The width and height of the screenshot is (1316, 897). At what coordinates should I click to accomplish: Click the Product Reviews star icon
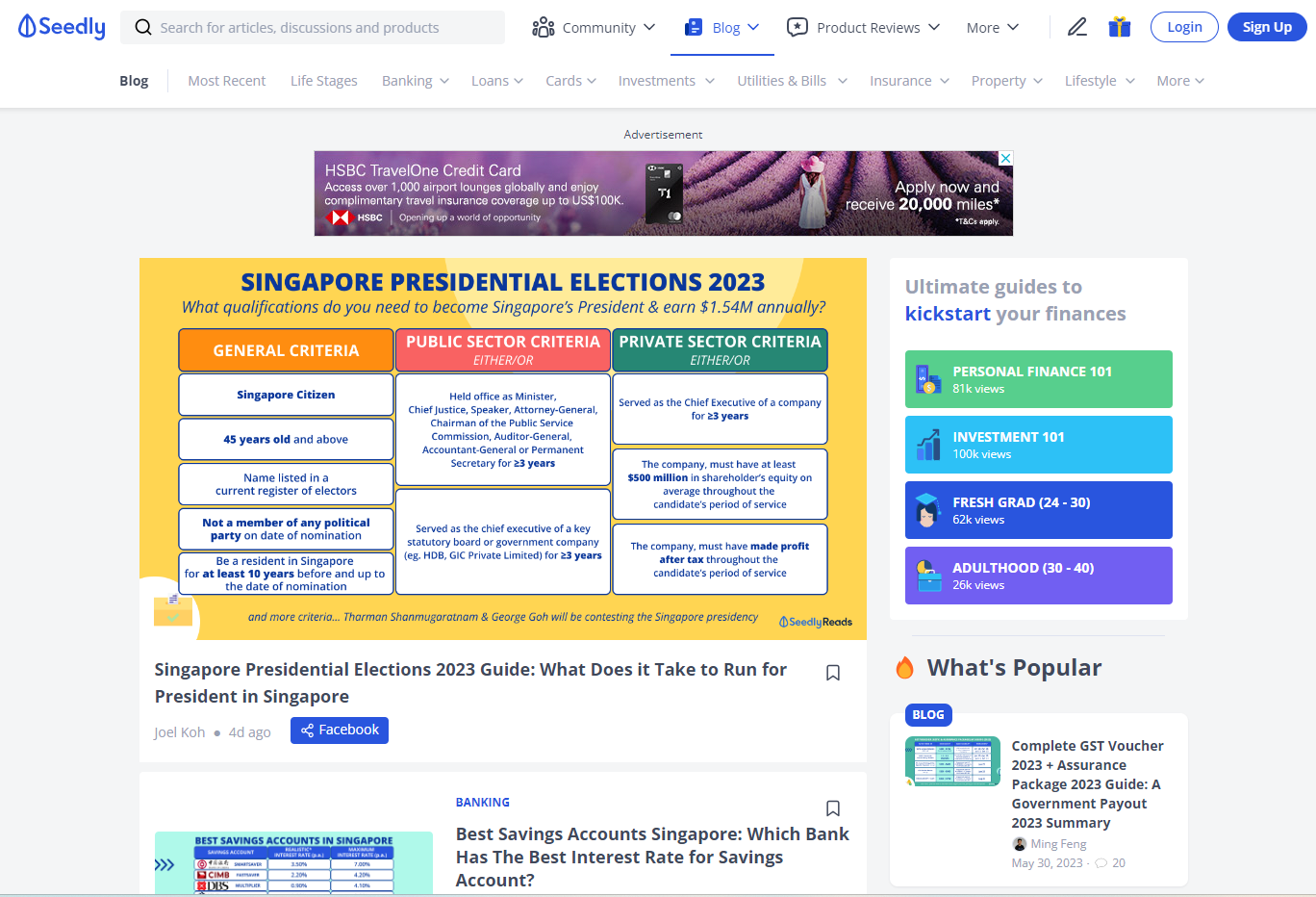(797, 27)
